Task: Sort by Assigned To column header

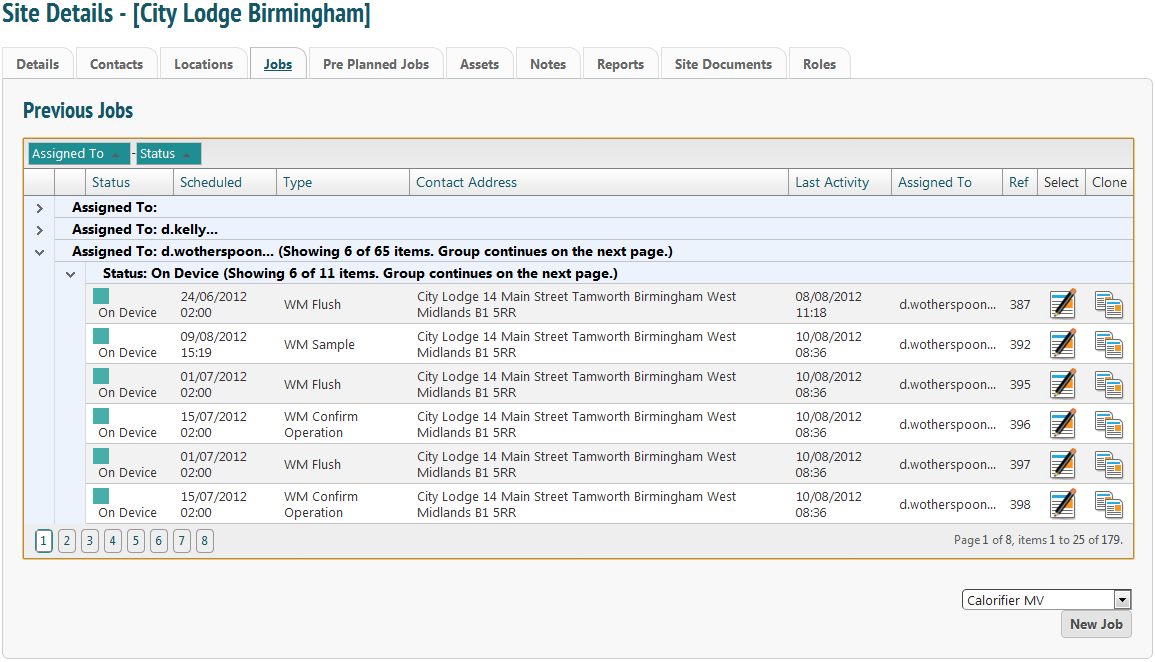Action: tap(934, 182)
